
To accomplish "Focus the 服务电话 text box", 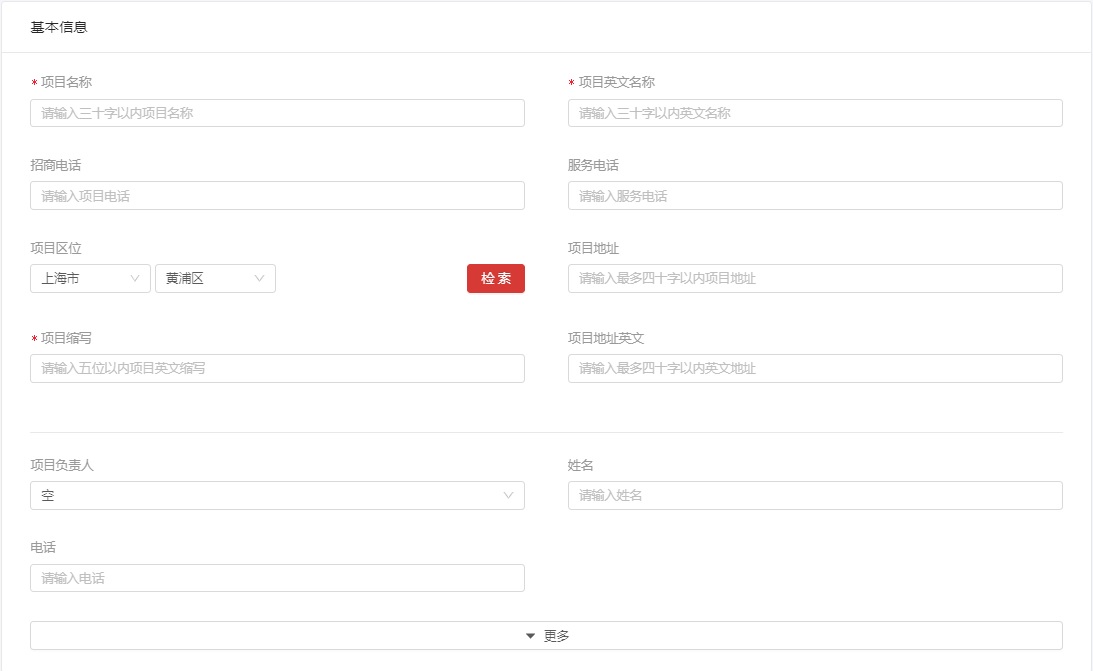I will (814, 196).
